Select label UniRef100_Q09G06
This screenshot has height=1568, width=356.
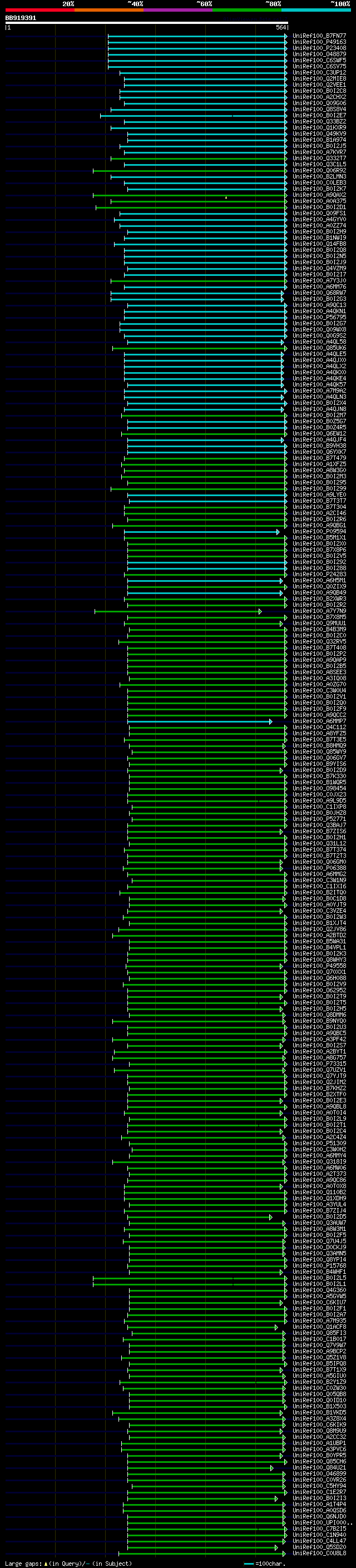[319, 103]
